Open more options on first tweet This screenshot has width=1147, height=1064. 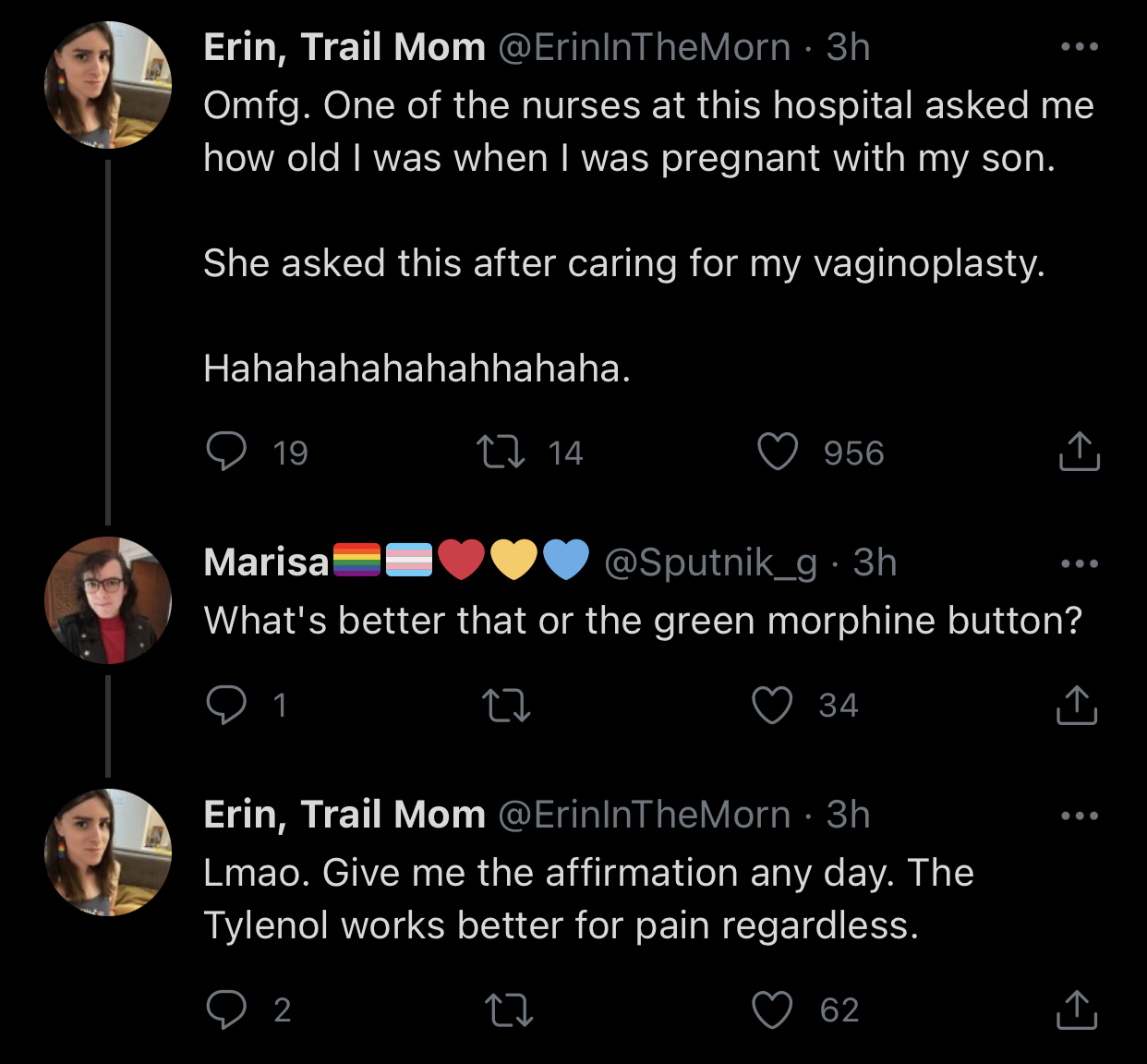1079,47
